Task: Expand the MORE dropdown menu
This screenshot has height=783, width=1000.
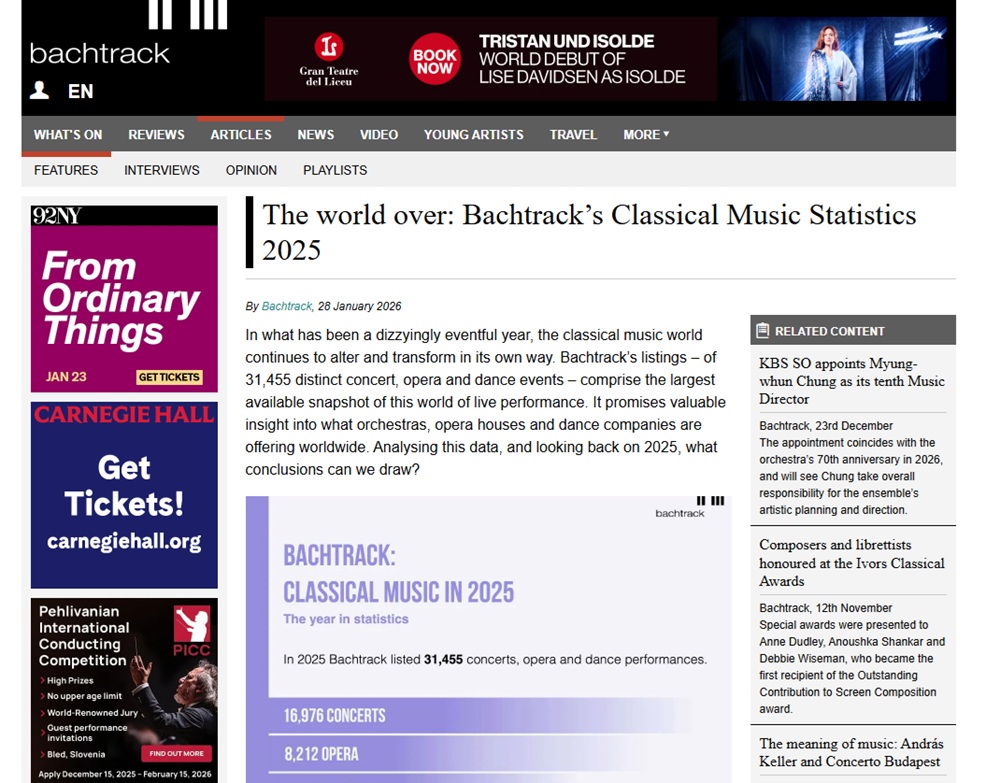Action: tap(645, 135)
